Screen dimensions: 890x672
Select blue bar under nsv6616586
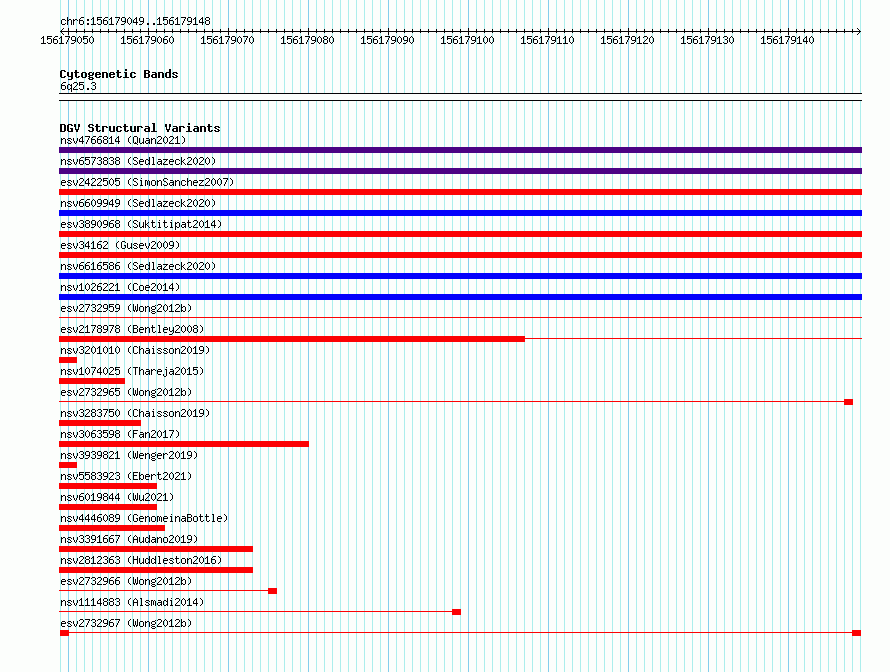coord(460,276)
